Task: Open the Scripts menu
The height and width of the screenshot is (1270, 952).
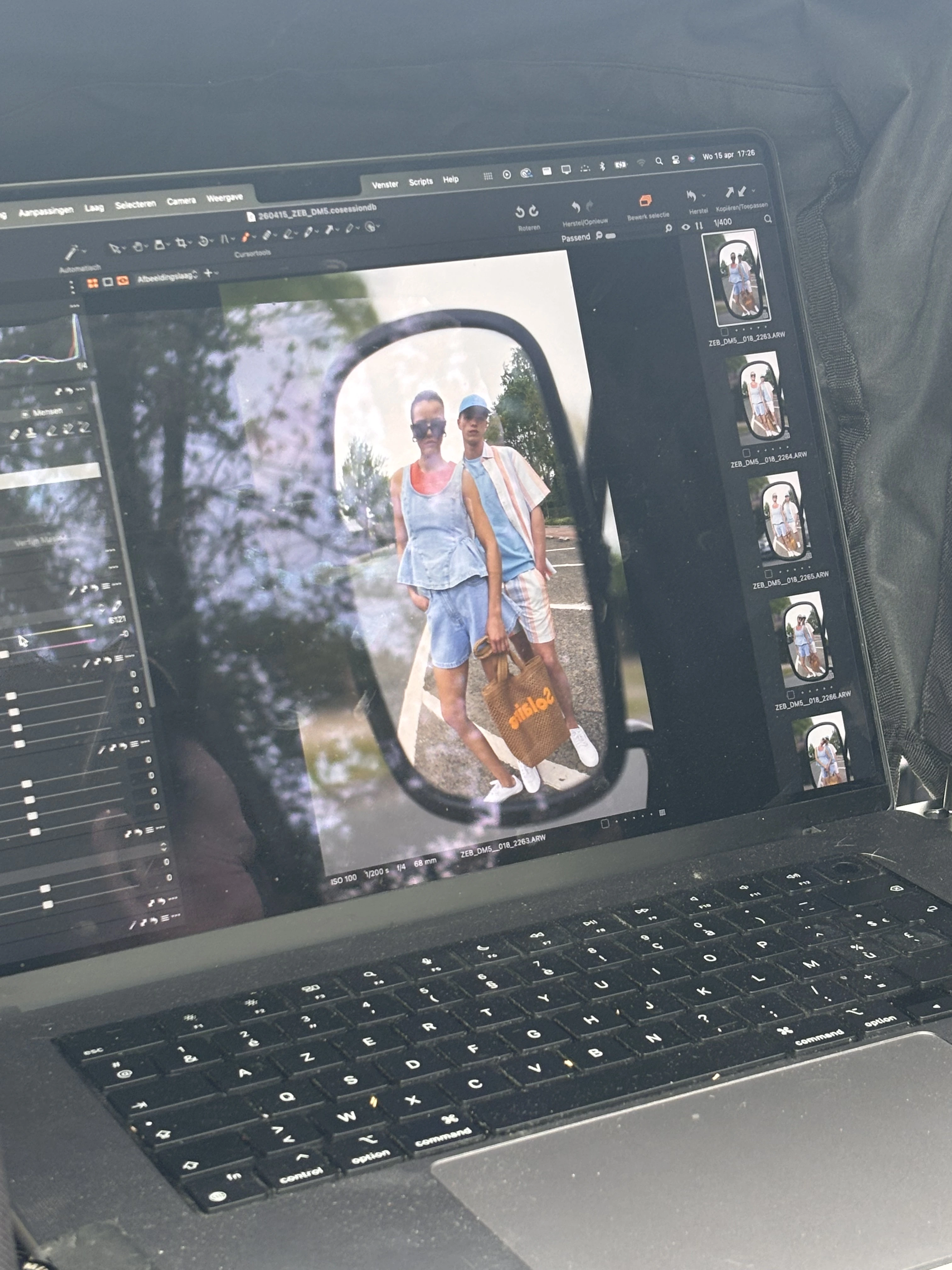Action: (421, 182)
